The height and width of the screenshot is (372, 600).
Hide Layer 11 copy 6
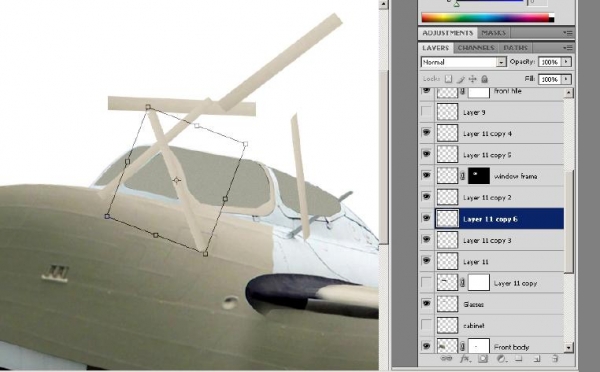click(x=426, y=218)
